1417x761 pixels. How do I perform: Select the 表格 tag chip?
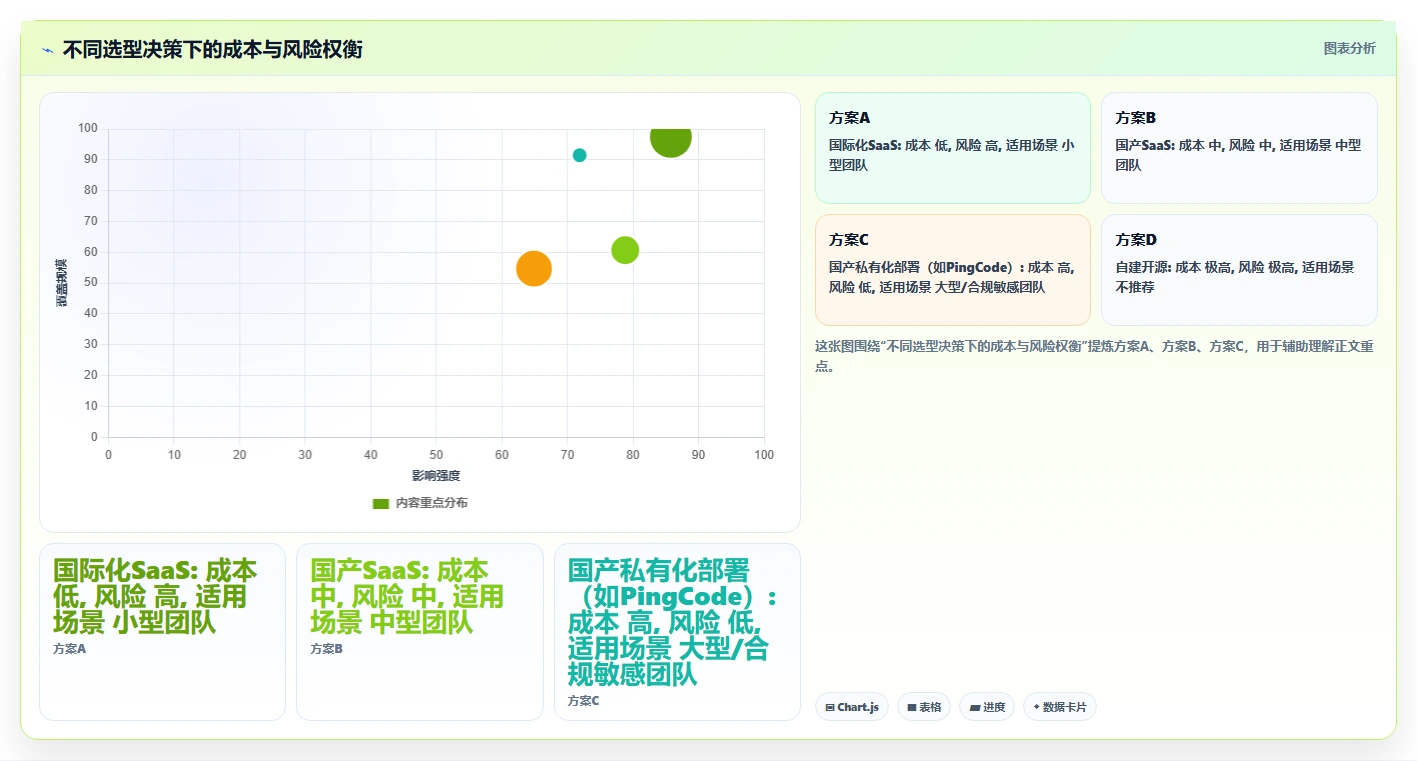924,707
